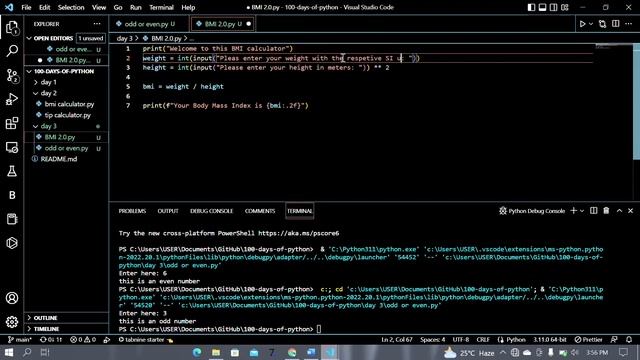Screen dimensions: 640x360
Task: Close the terminal panel
Action: coord(630,211)
